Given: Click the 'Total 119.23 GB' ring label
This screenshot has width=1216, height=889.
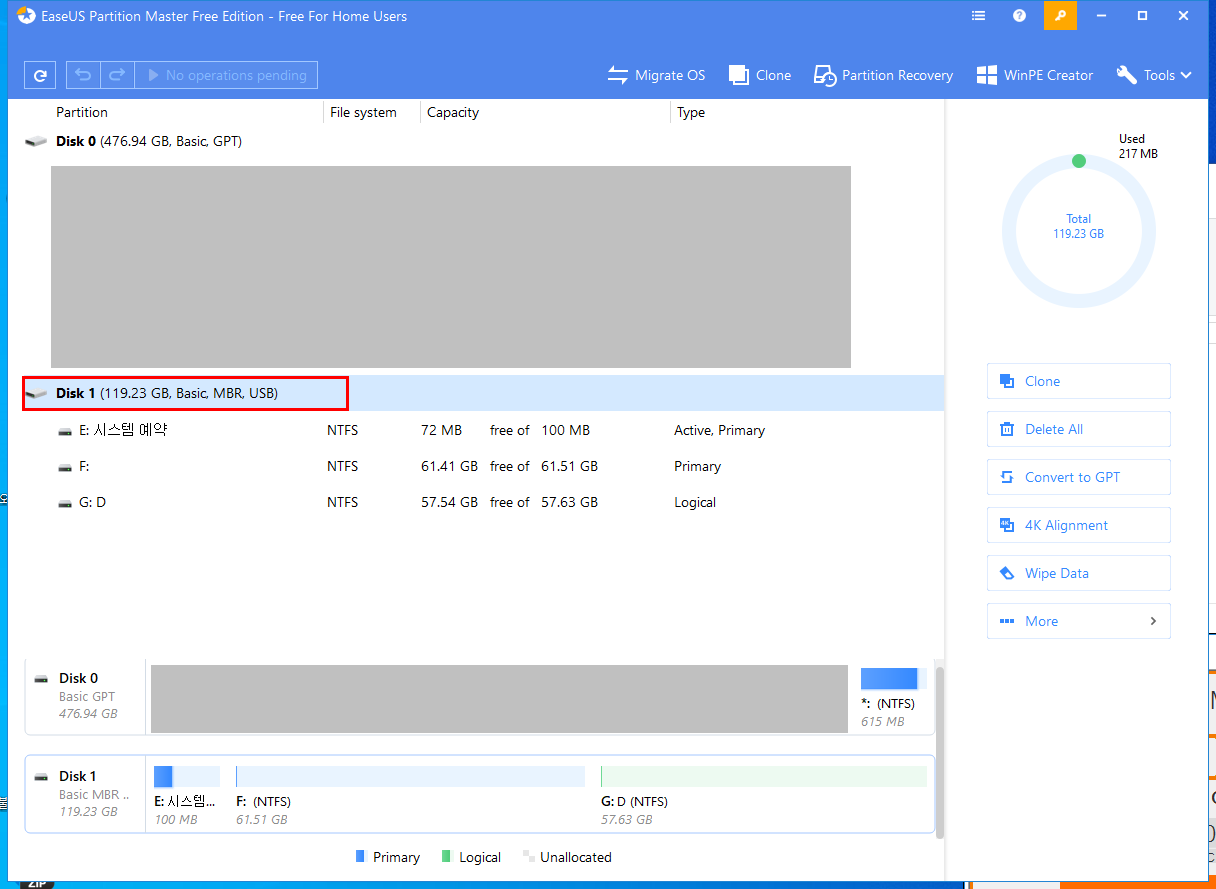Looking at the screenshot, I should coord(1078,226).
